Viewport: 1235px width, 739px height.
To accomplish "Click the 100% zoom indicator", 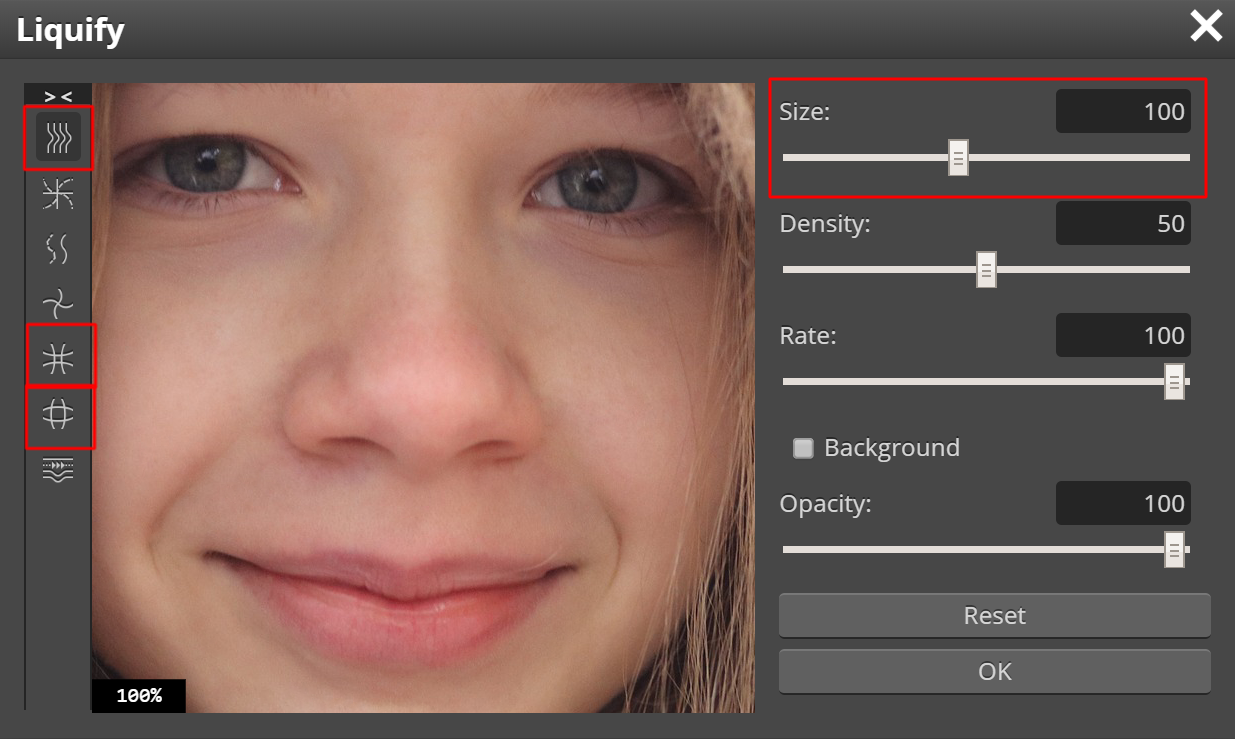I will [x=139, y=696].
